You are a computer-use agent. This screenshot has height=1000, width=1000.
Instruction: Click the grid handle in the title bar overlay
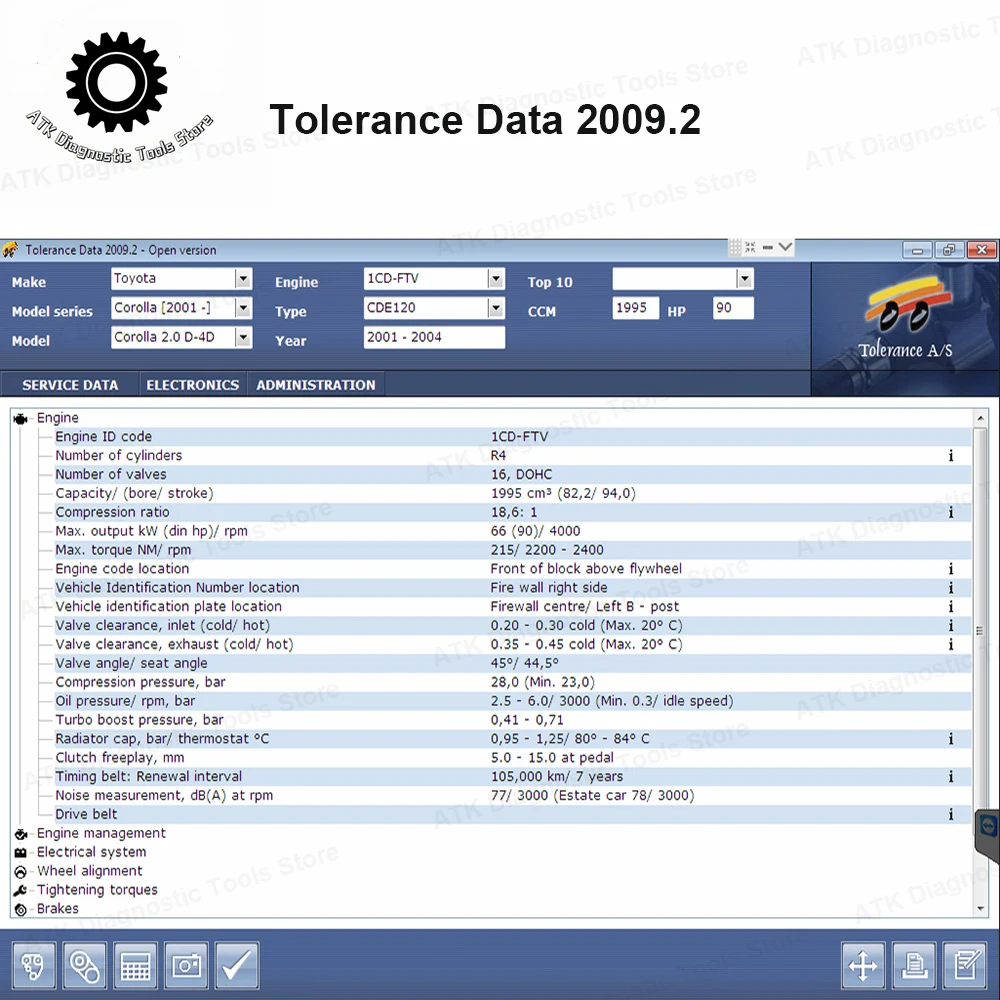(735, 247)
